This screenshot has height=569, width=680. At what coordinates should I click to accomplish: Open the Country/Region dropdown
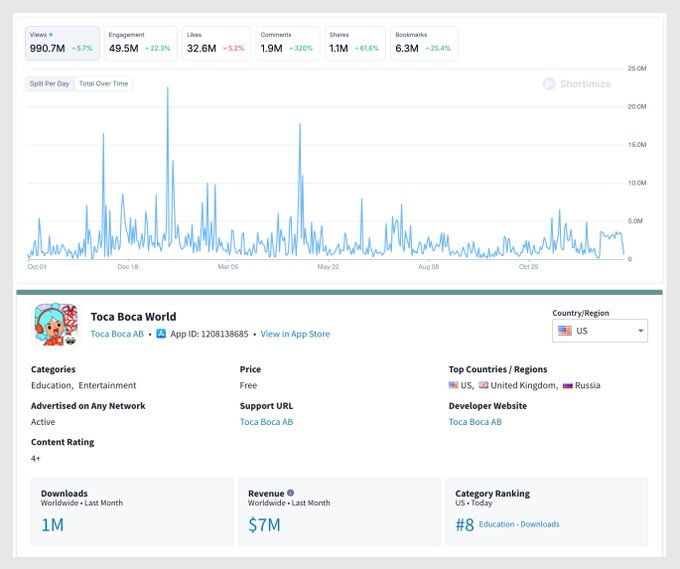[x=600, y=331]
